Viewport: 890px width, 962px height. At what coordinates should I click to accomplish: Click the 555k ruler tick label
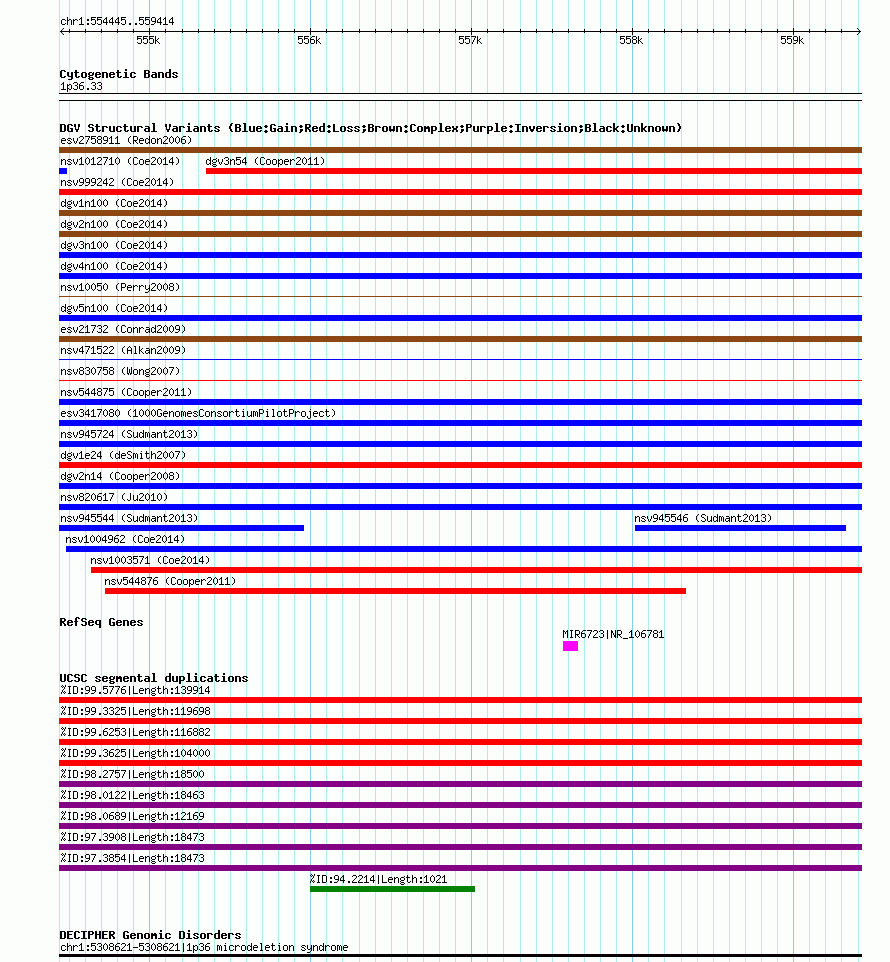coord(148,40)
